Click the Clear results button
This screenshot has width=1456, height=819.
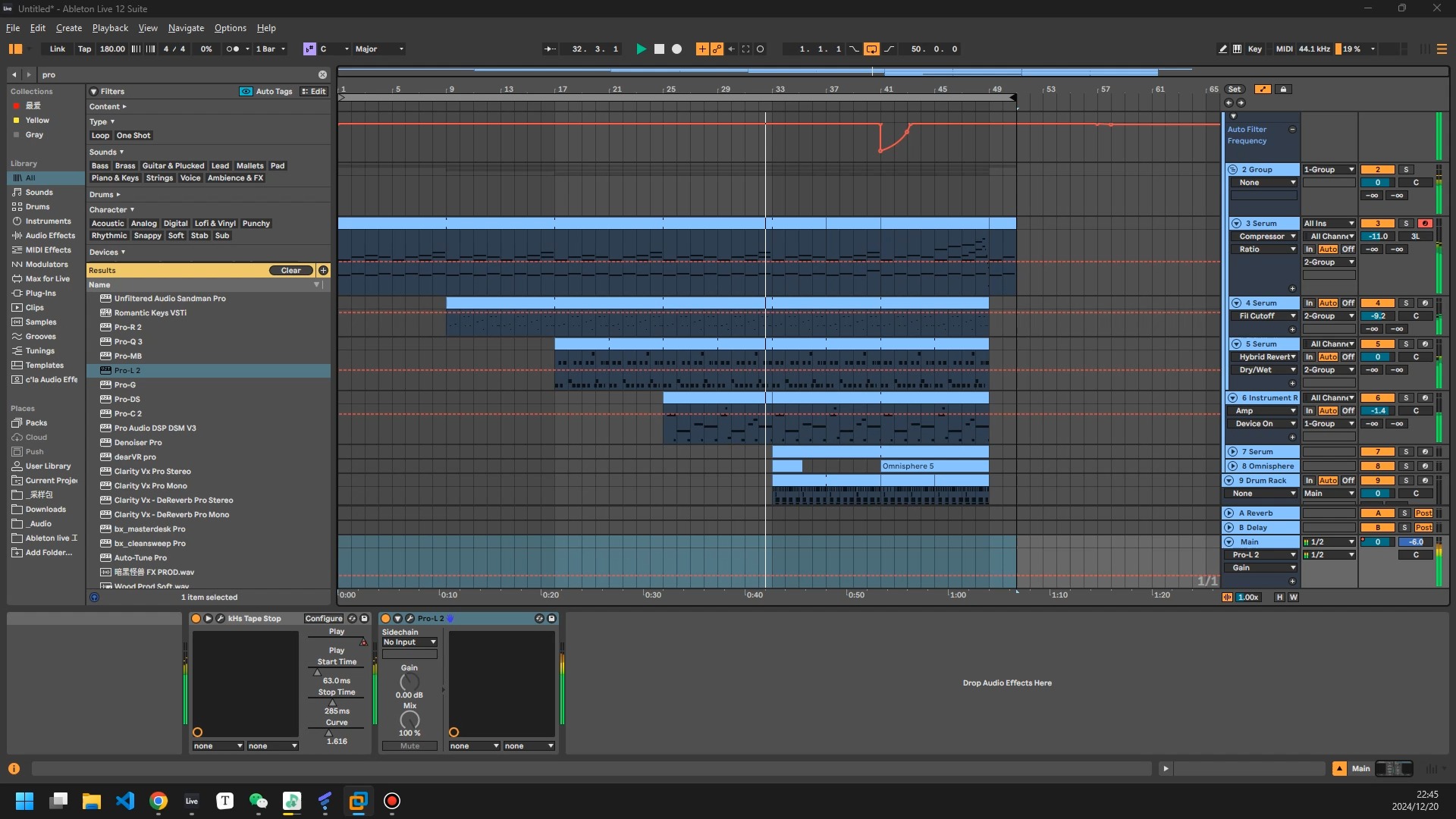pyautogui.click(x=291, y=271)
